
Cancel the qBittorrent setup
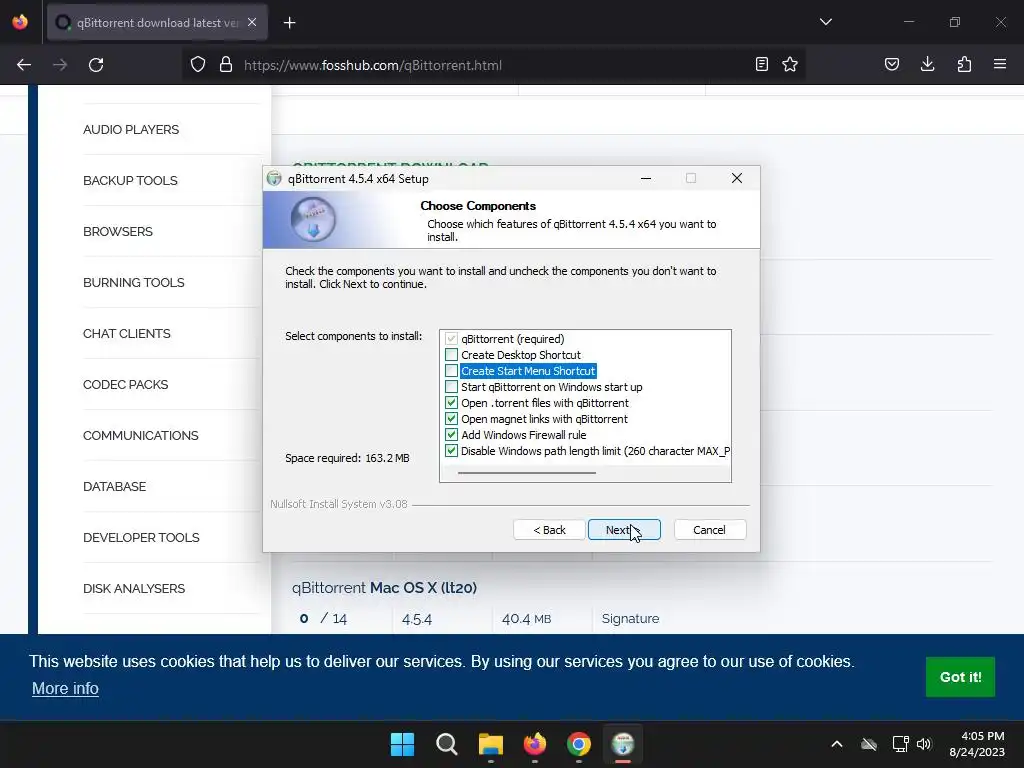click(710, 530)
